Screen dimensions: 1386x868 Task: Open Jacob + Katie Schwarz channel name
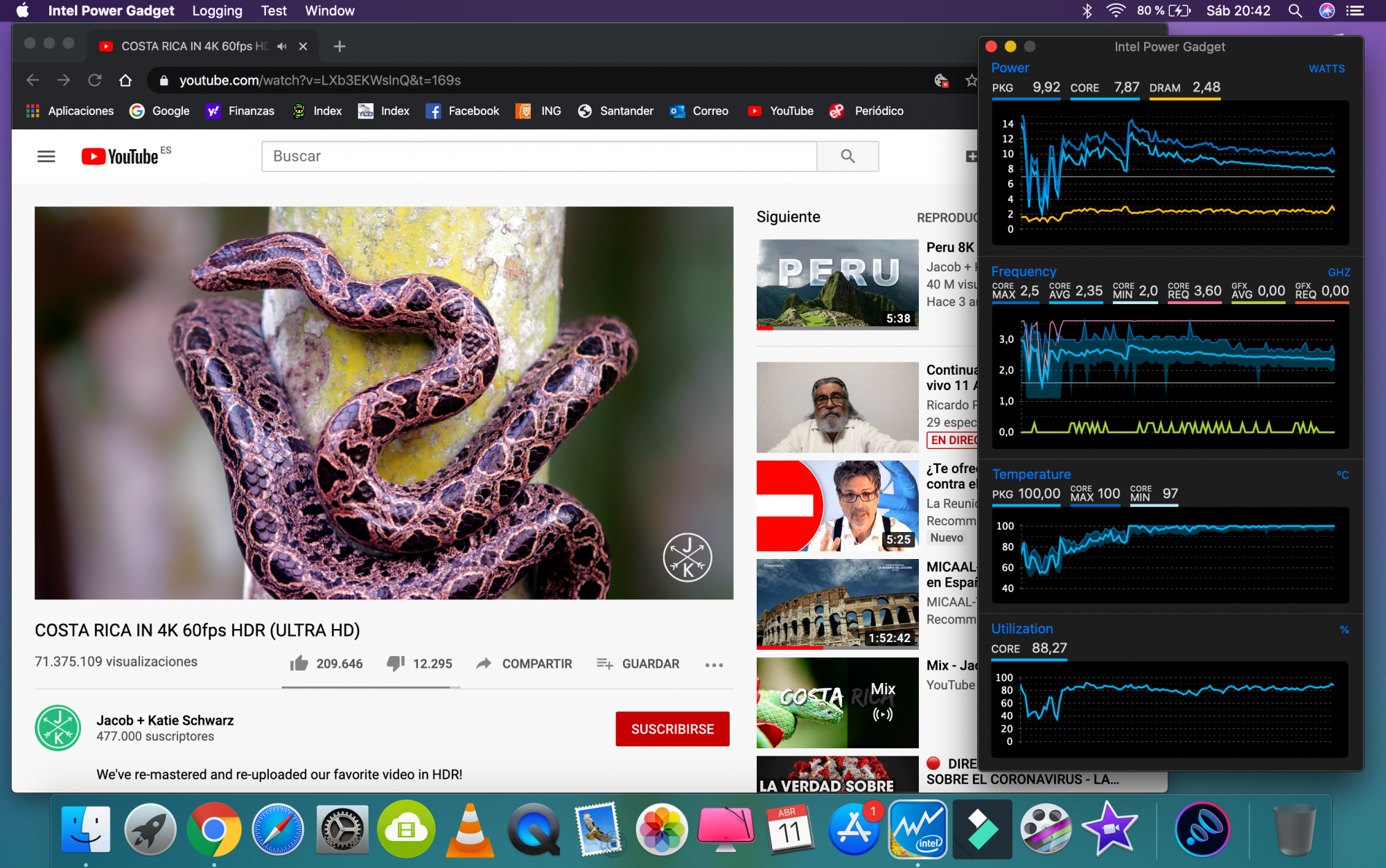point(165,720)
